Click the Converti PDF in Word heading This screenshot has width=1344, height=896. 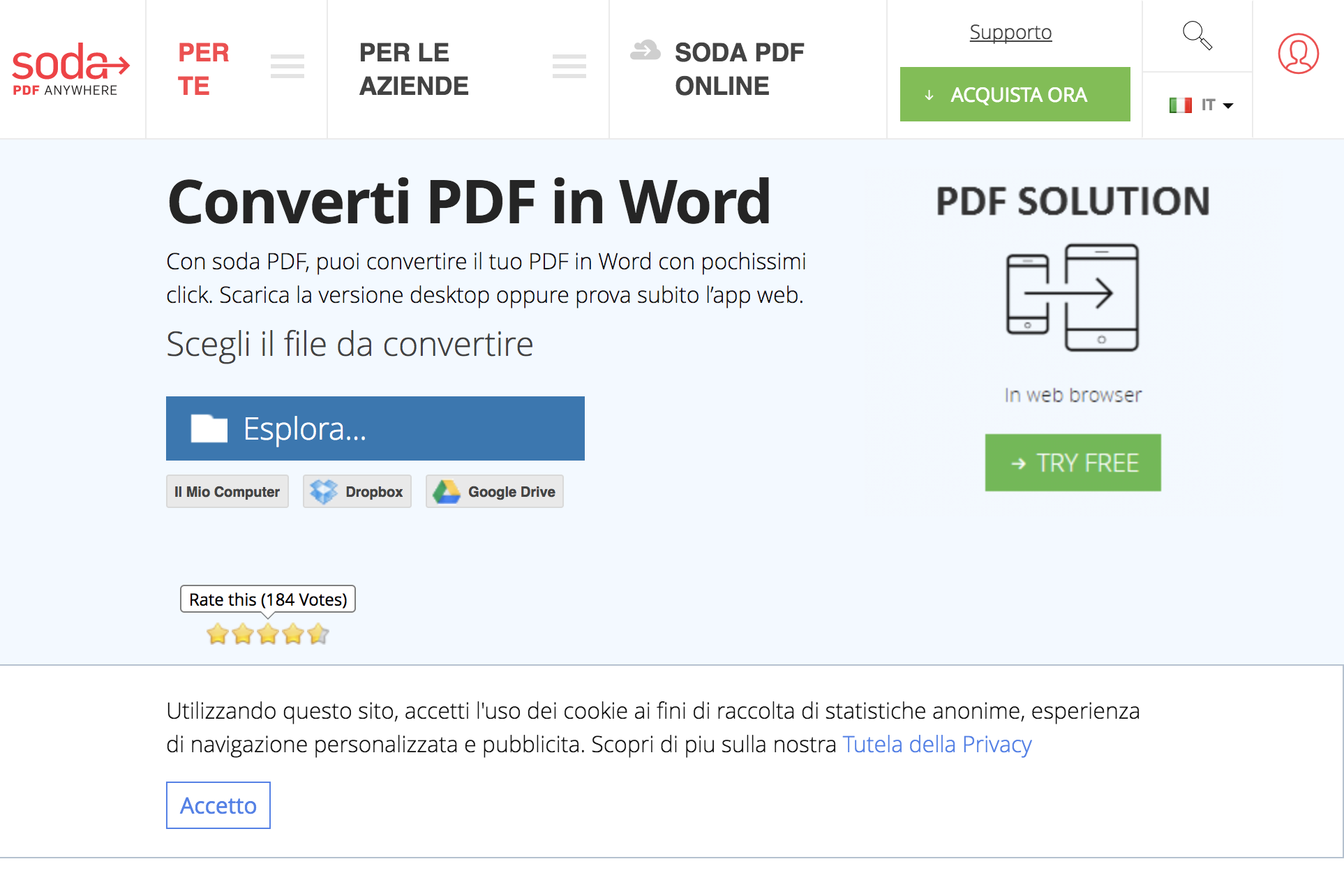(469, 202)
